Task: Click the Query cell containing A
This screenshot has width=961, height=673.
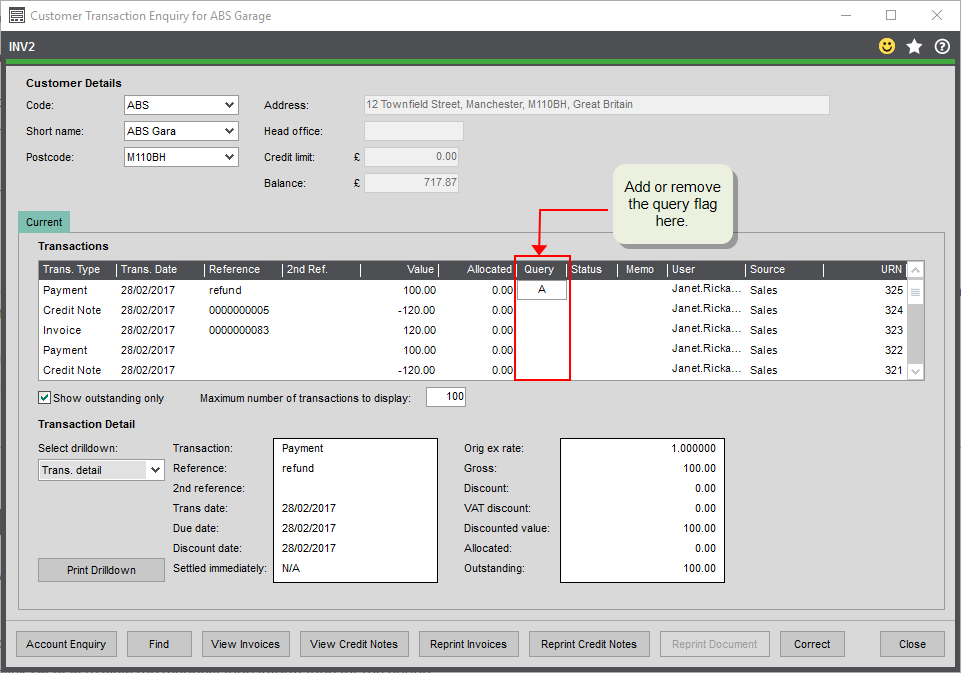Action: pos(541,290)
